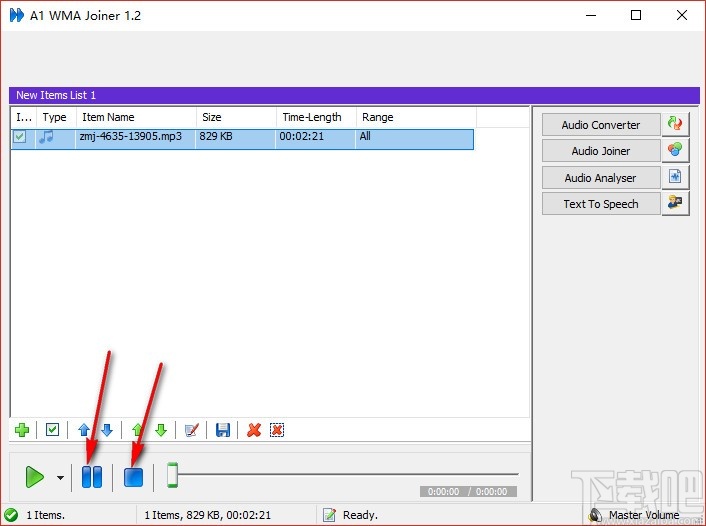This screenshot has height=526, width=706.
Task: Click the green up arrow icon
Action: click(x=138, y=430)
